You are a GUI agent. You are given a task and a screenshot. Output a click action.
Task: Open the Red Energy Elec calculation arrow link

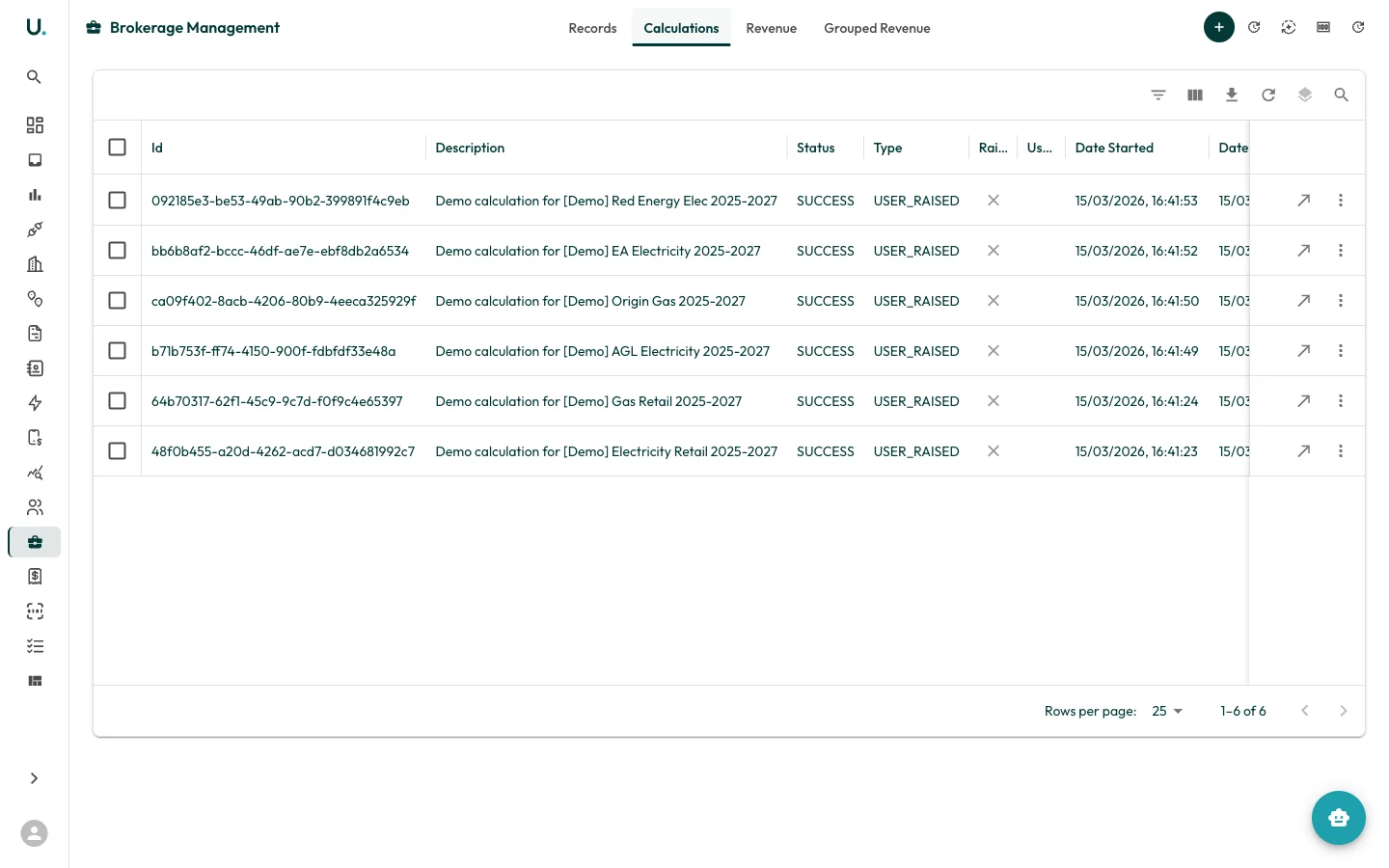(1304, 201)
